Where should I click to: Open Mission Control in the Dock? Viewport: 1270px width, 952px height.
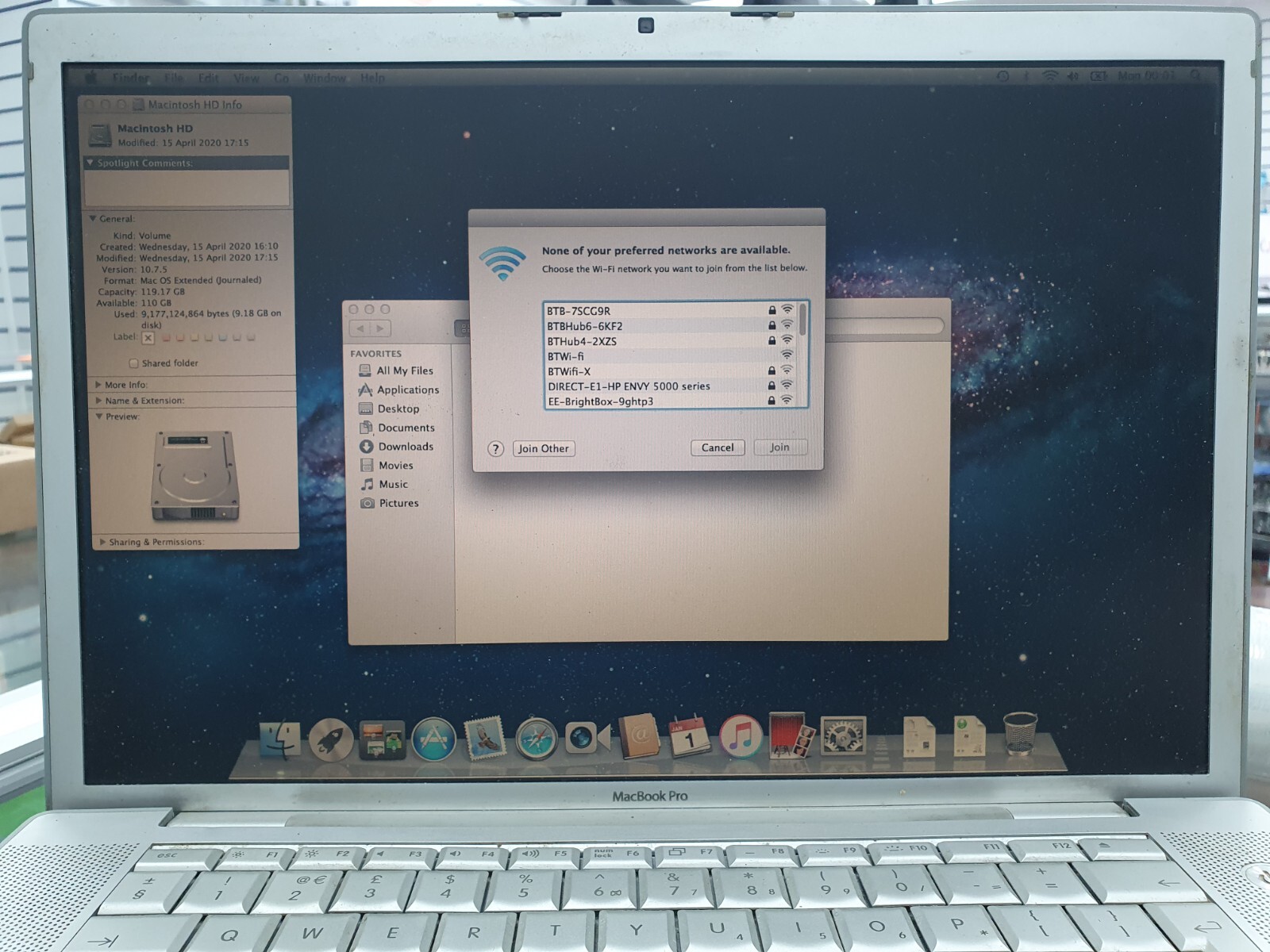point(382,741)
